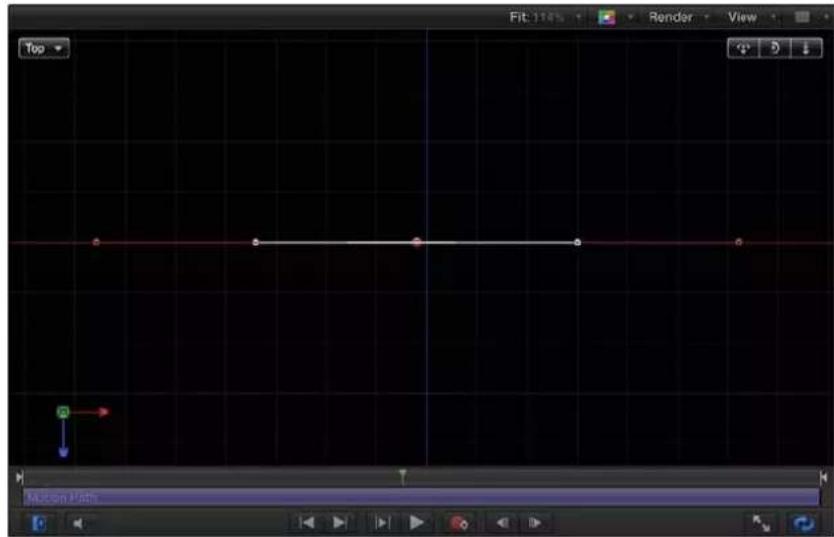Select the right white motion path endpoint

tap(578, 242)
